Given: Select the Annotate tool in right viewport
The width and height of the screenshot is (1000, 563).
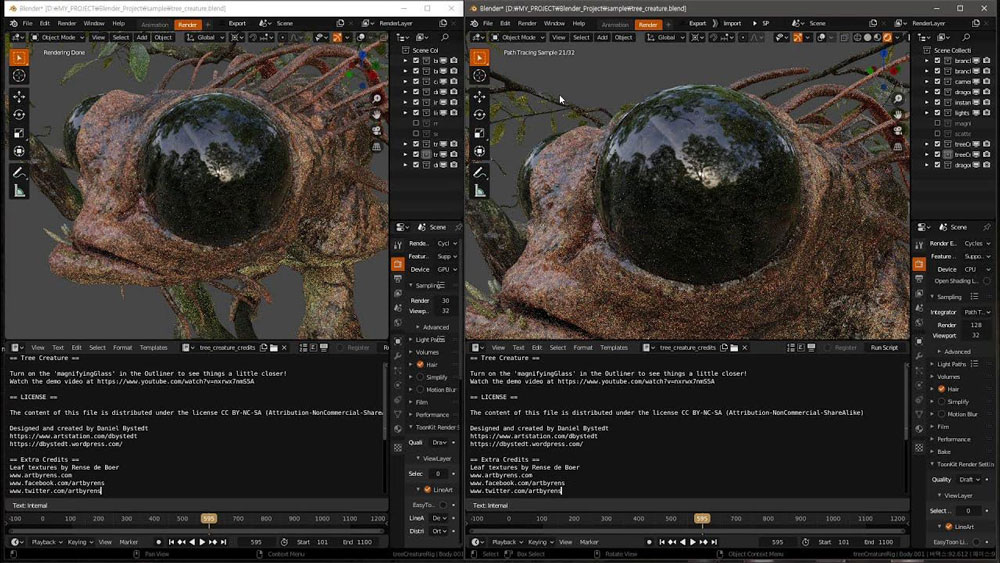Looking at the screenshot, I should [480, 173].
